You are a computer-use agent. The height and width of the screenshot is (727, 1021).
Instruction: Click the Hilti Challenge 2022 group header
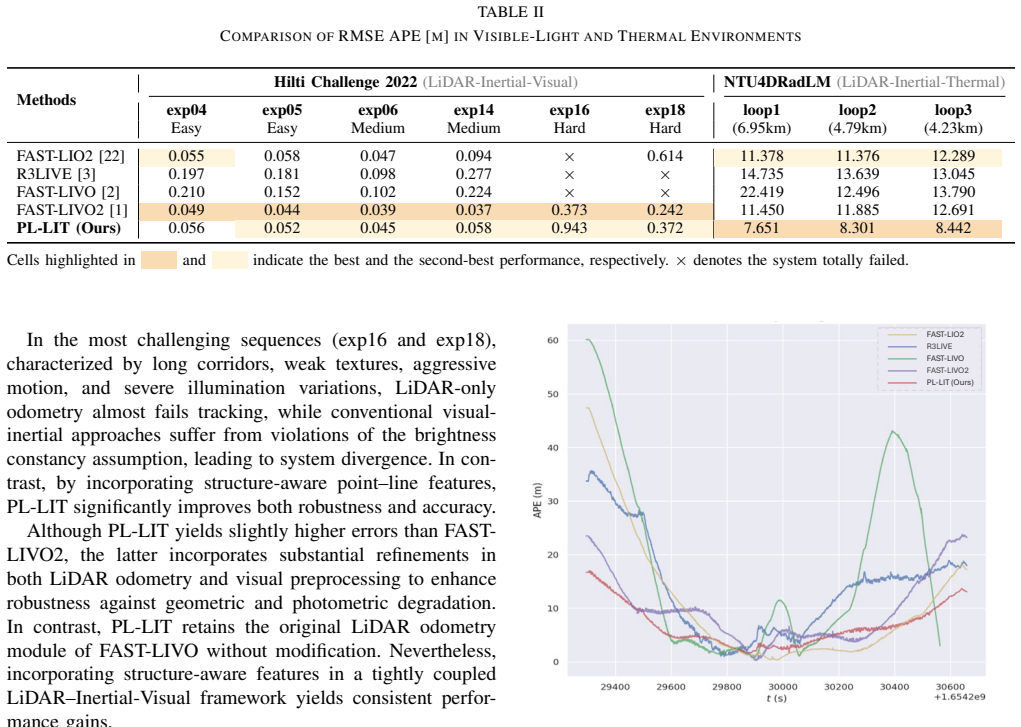[x=346, y=82]
